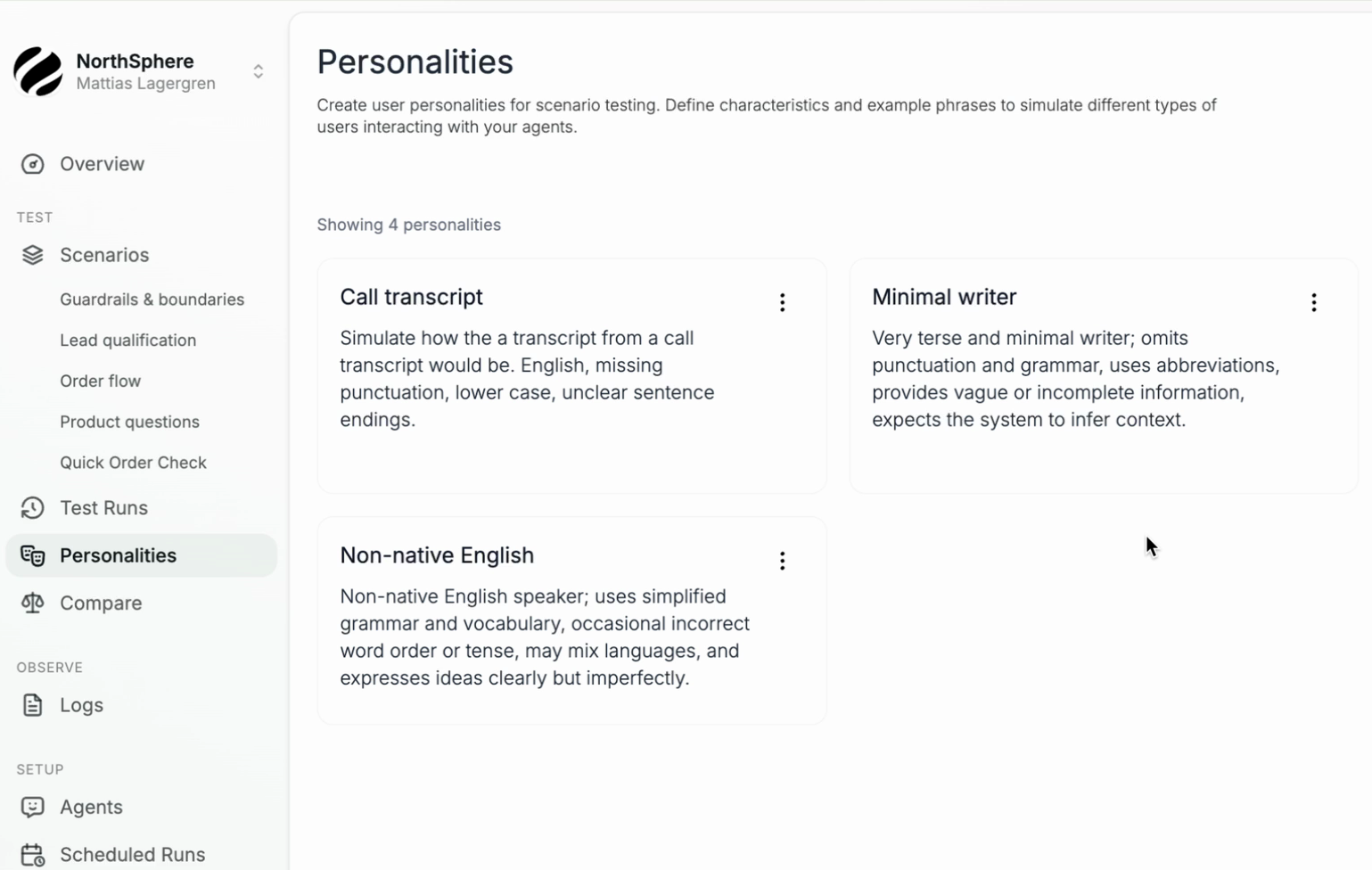This screenshot has width=1372, height=870.
Task: Open the Quick Order Check scenario
Action: [133, 463]
